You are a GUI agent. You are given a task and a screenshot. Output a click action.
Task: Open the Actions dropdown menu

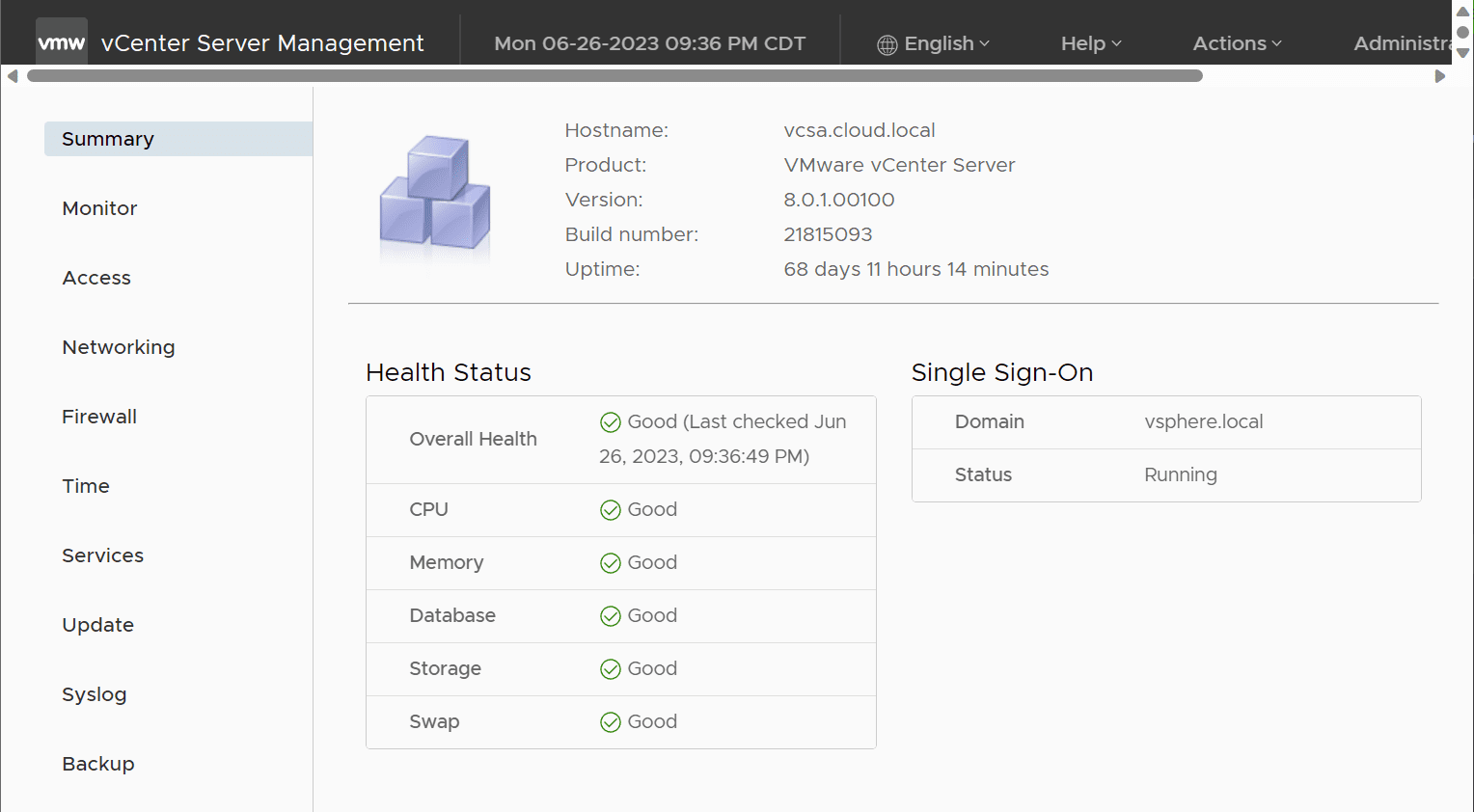(x=1237, y=43)
